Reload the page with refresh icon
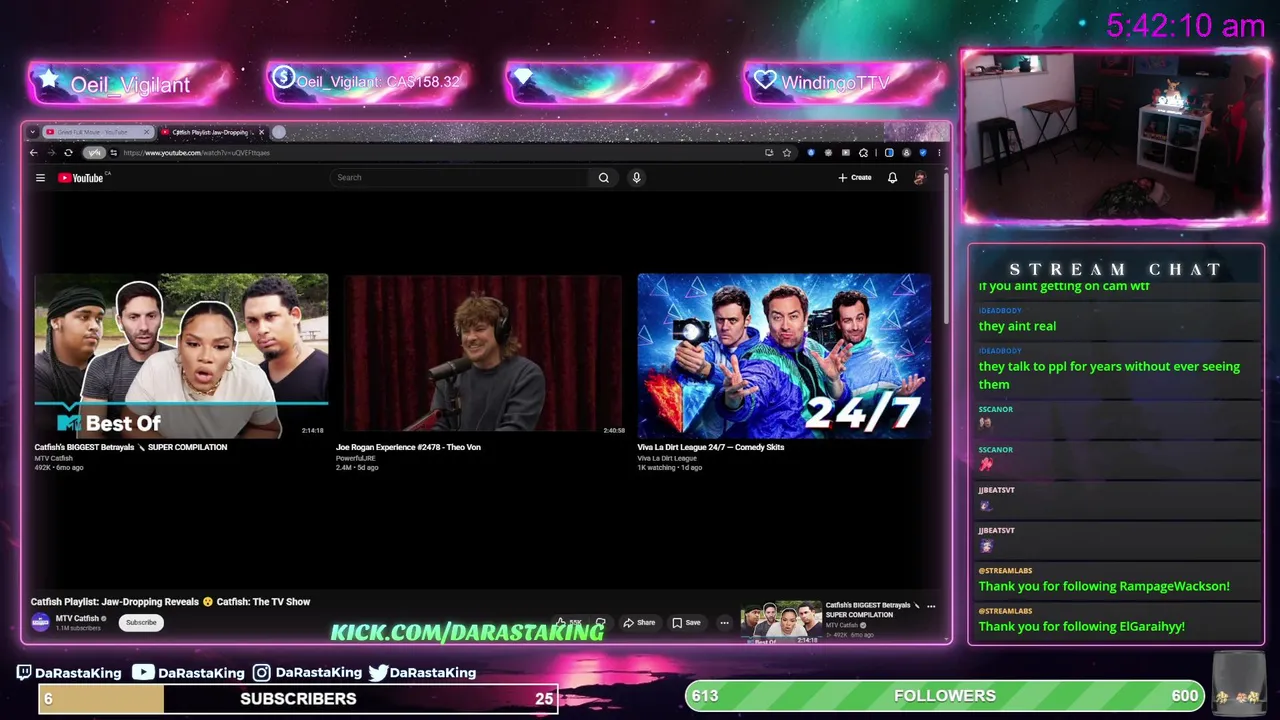 click(x=68, y=153)
